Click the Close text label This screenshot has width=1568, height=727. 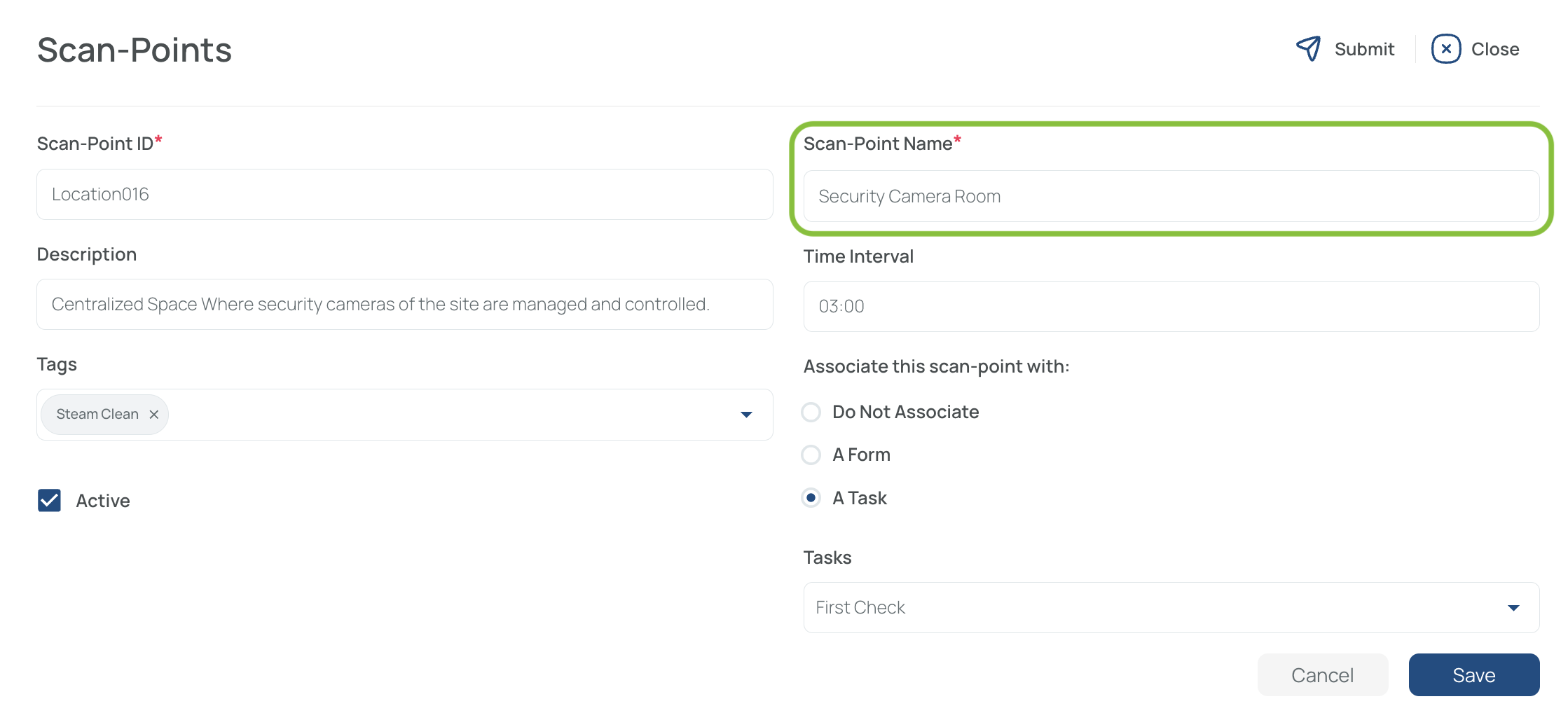[1495, 49]
